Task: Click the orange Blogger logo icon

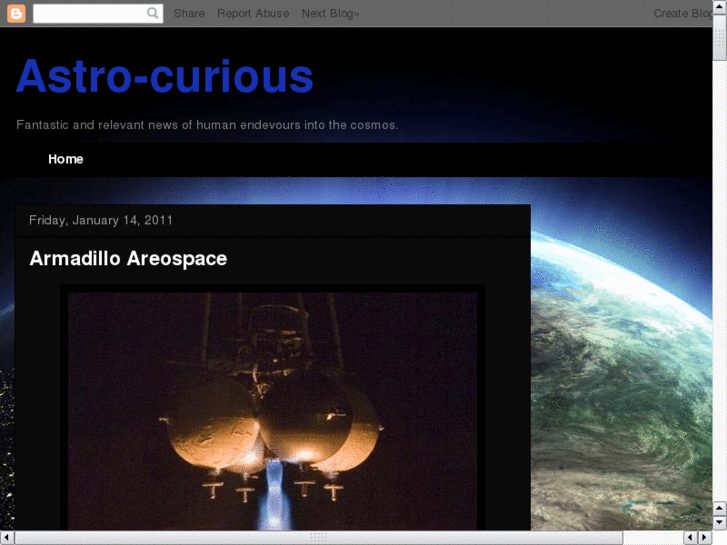Action: [x=16, y=13]
